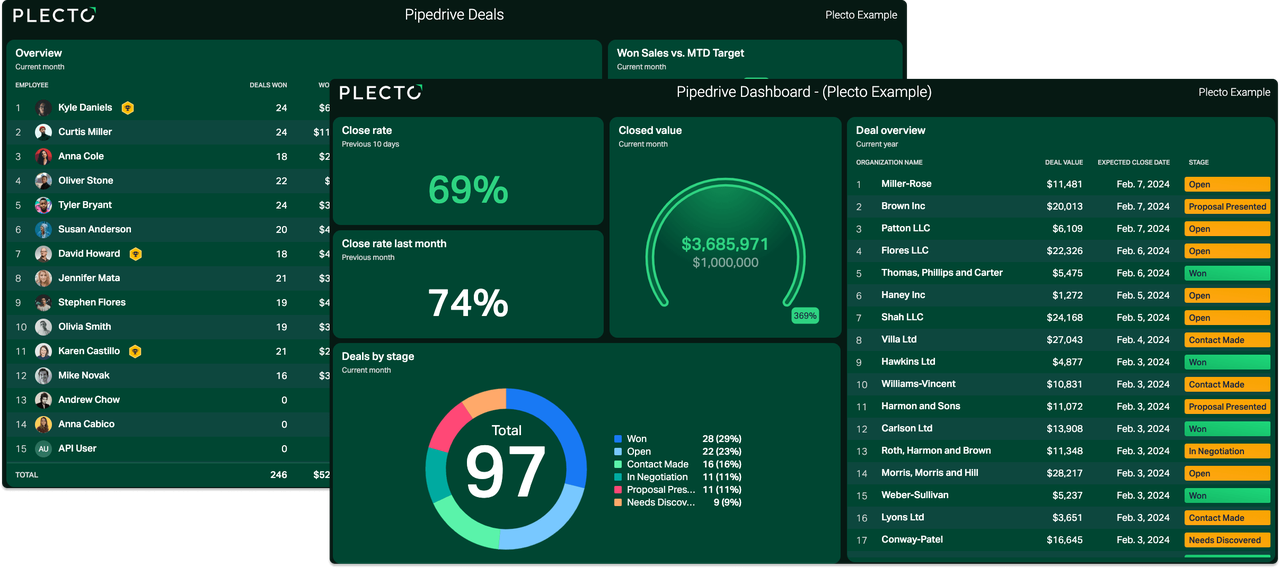Click the Williams-Vincent organization name
The height and width of the screenshot is (568, 1280).
(918, 384)
